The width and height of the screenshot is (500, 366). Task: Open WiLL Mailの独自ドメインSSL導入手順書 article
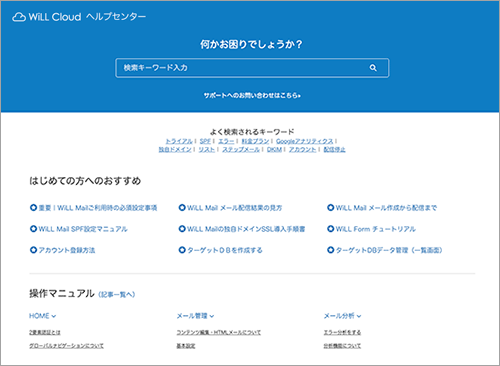[x=246, y=229]
